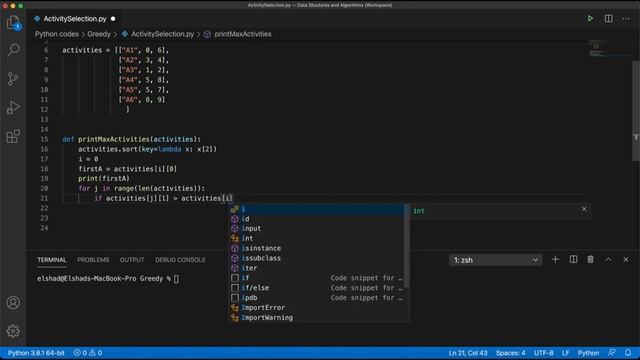This screenshot has width=640, height=360.
Task: Change file encoding UTF-8
Action: pyautogui.click(x=544, y=353)
